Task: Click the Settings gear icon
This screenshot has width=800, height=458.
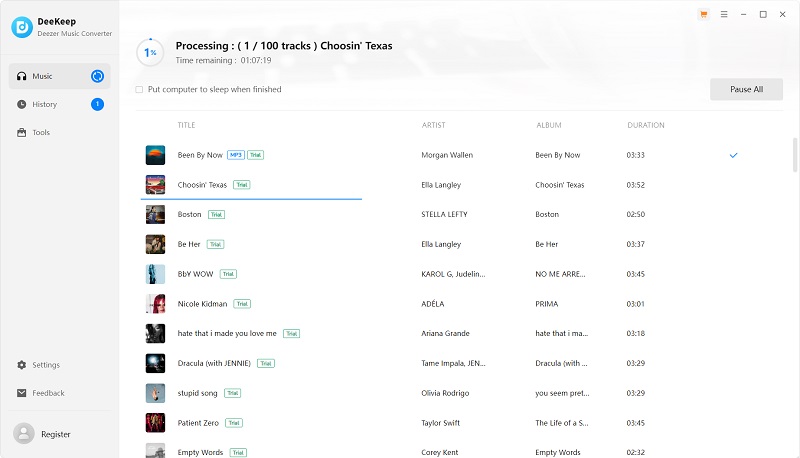Action: (21, 365)
